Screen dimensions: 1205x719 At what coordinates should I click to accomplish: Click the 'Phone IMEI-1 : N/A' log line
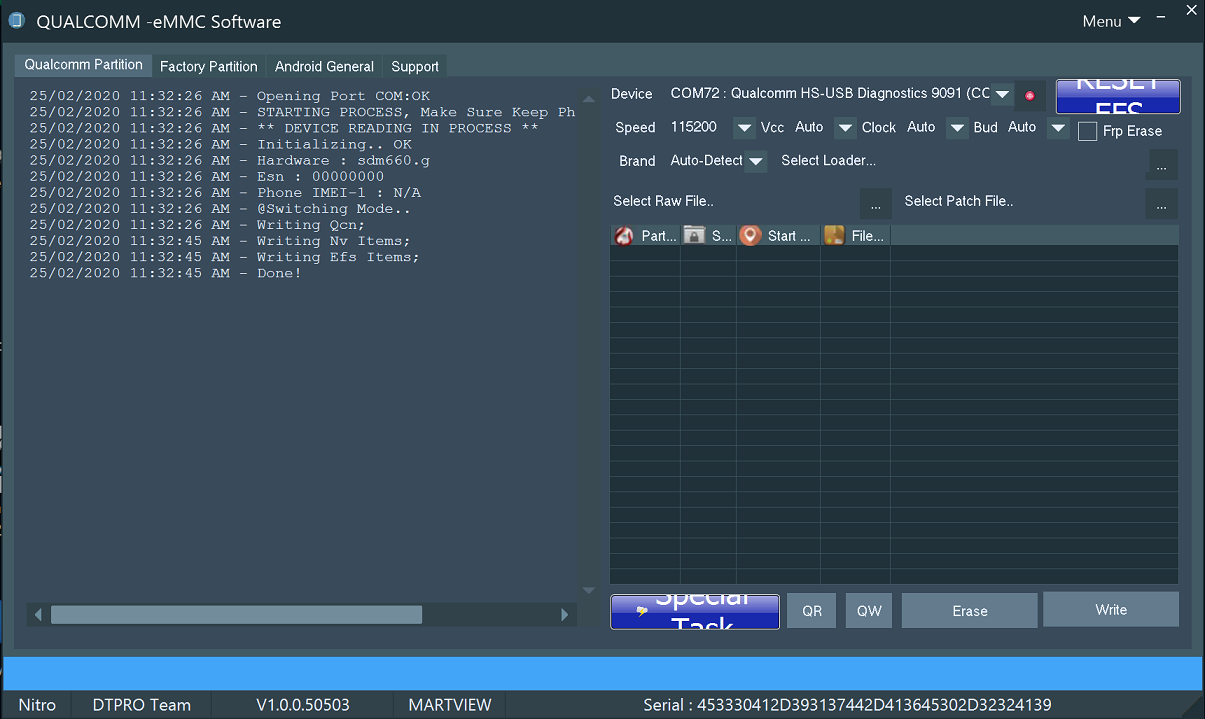225,193
